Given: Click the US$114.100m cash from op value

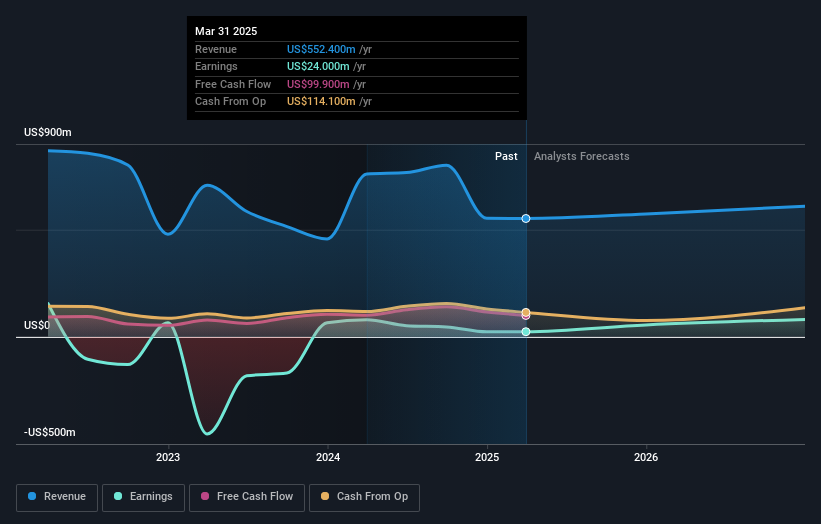Looking at the screenshot, I should 321,102.
